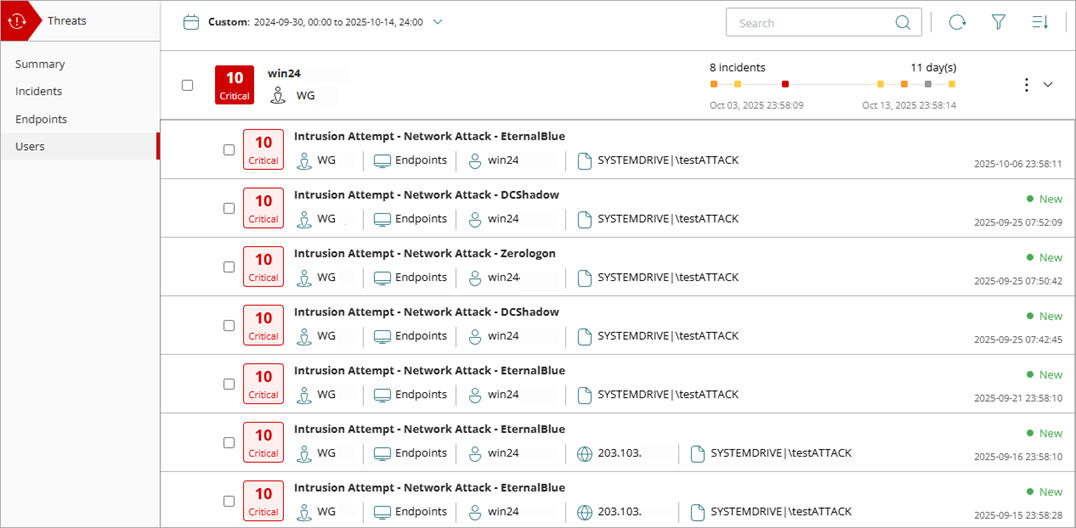The width and height of the screenshot is (1076, 528).
Task: Click the file icon in 2025-09-16 row
Action: pyautogui.click(x=697, y=453)
